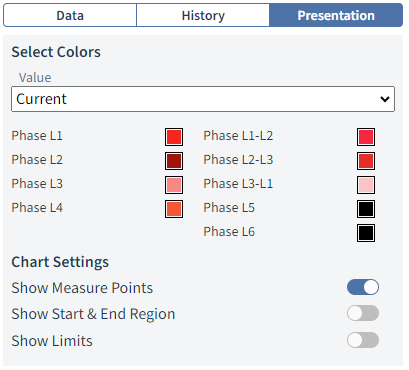Turn on Show Limits switch
The height and width of the screenshot is (370, 409).
(363, 340)
